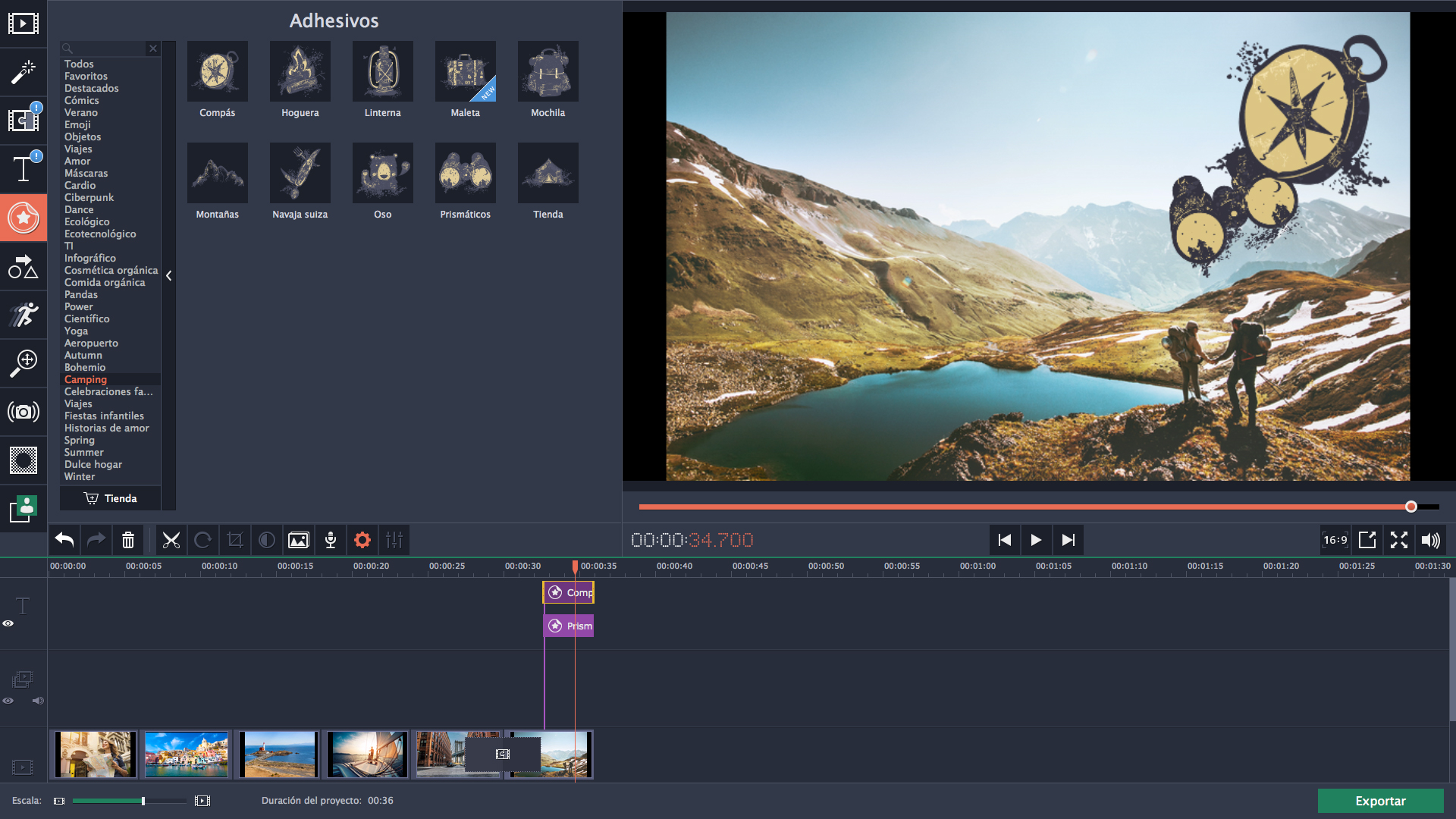Toggle overlay track visibility eye
Viewport: 1456px width, 819px height.
8,701
